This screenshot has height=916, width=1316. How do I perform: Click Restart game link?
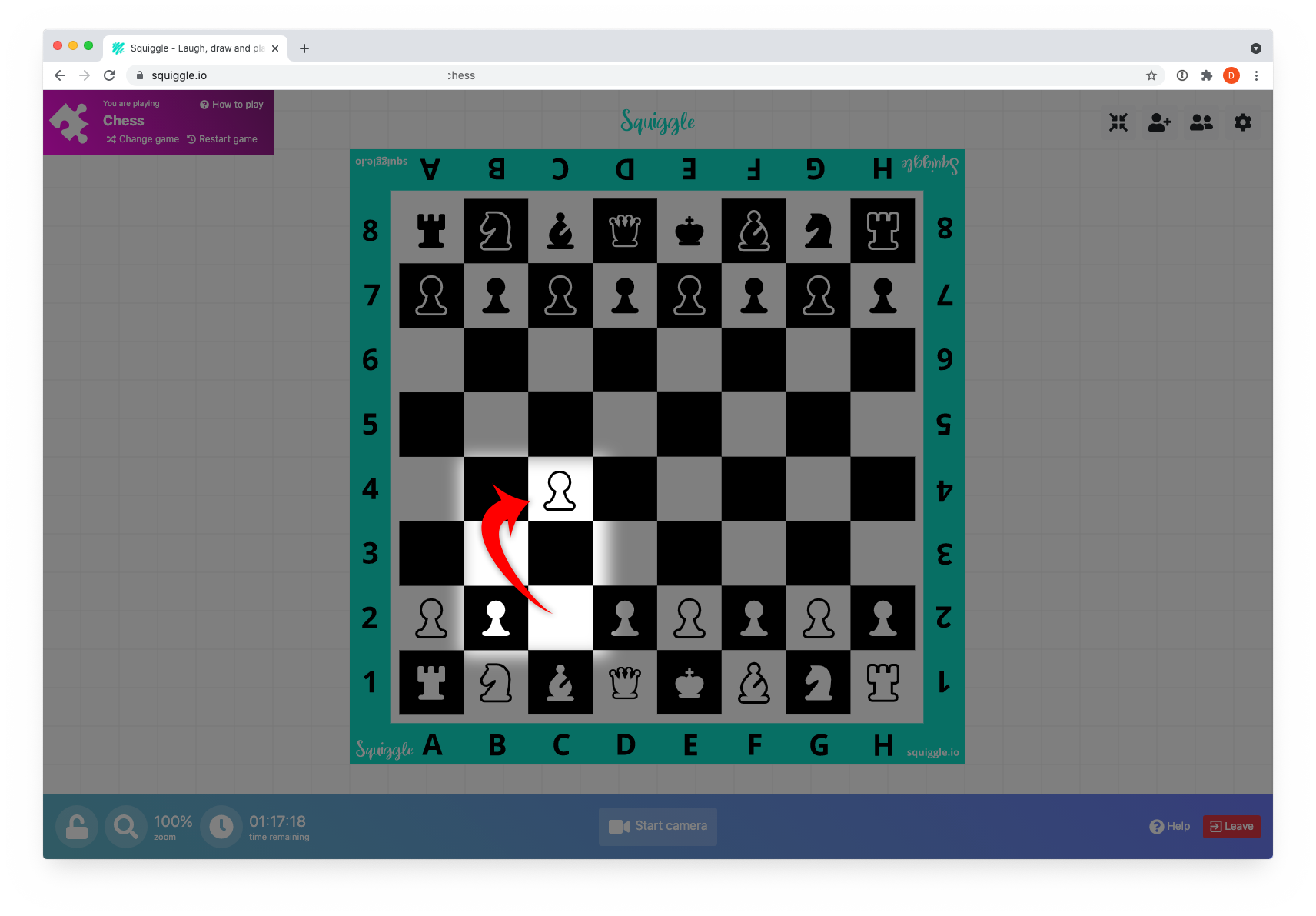tap(222, 139)
